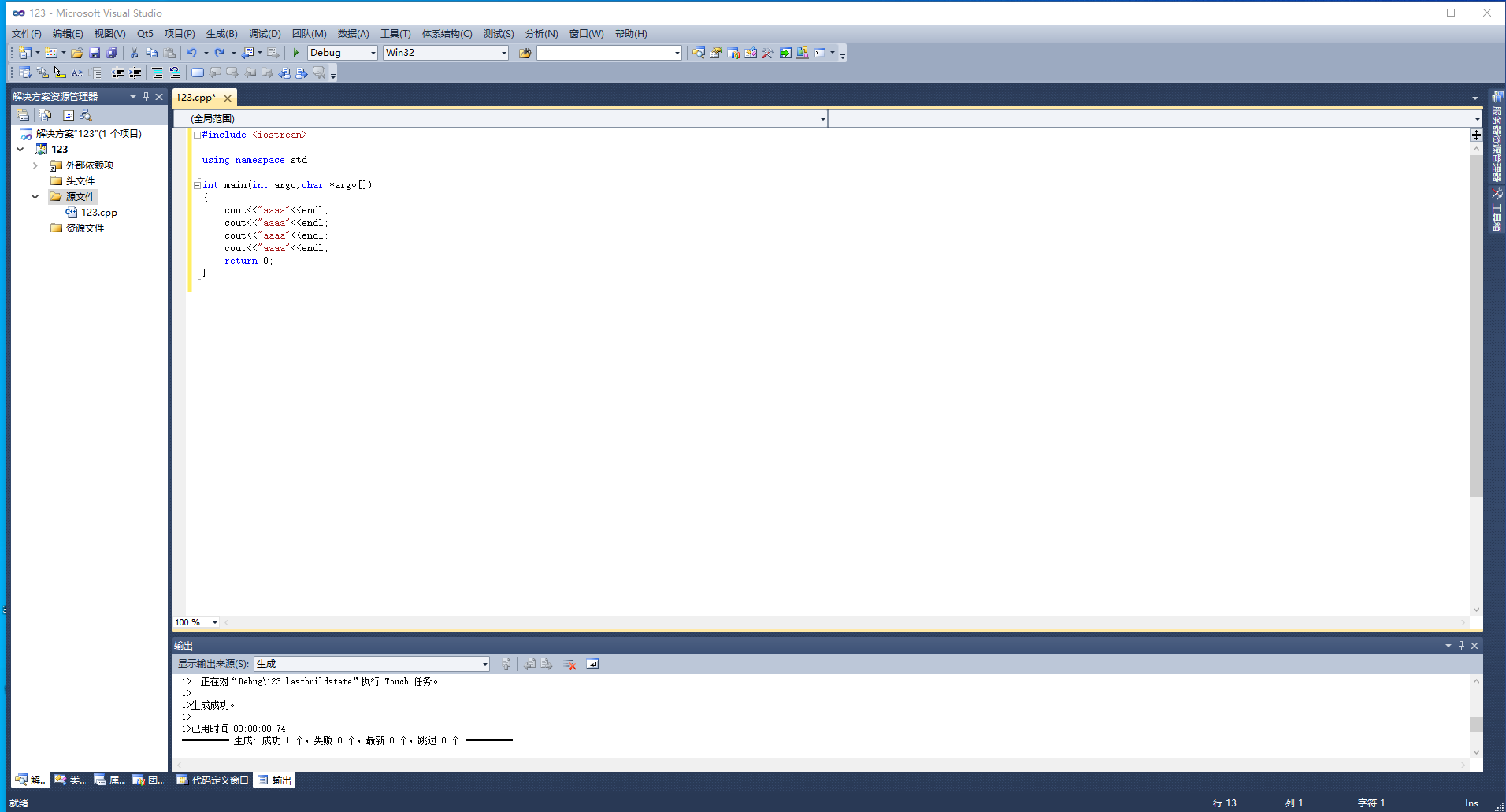Select 123.cpp in the solution tree
1506x812 pixels.
coord(91,213)
